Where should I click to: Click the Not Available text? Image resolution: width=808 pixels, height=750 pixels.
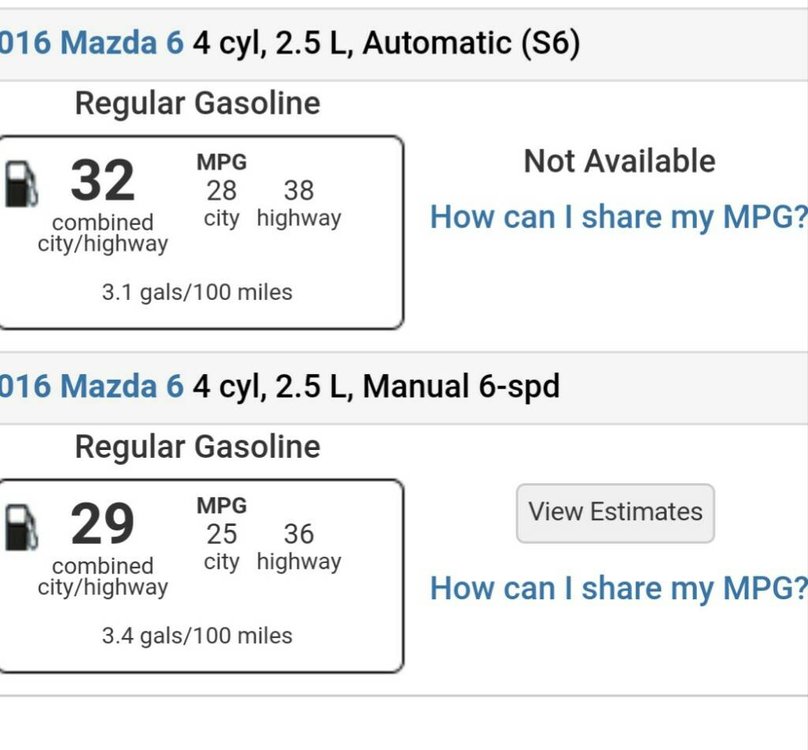(x=619, y=162)
